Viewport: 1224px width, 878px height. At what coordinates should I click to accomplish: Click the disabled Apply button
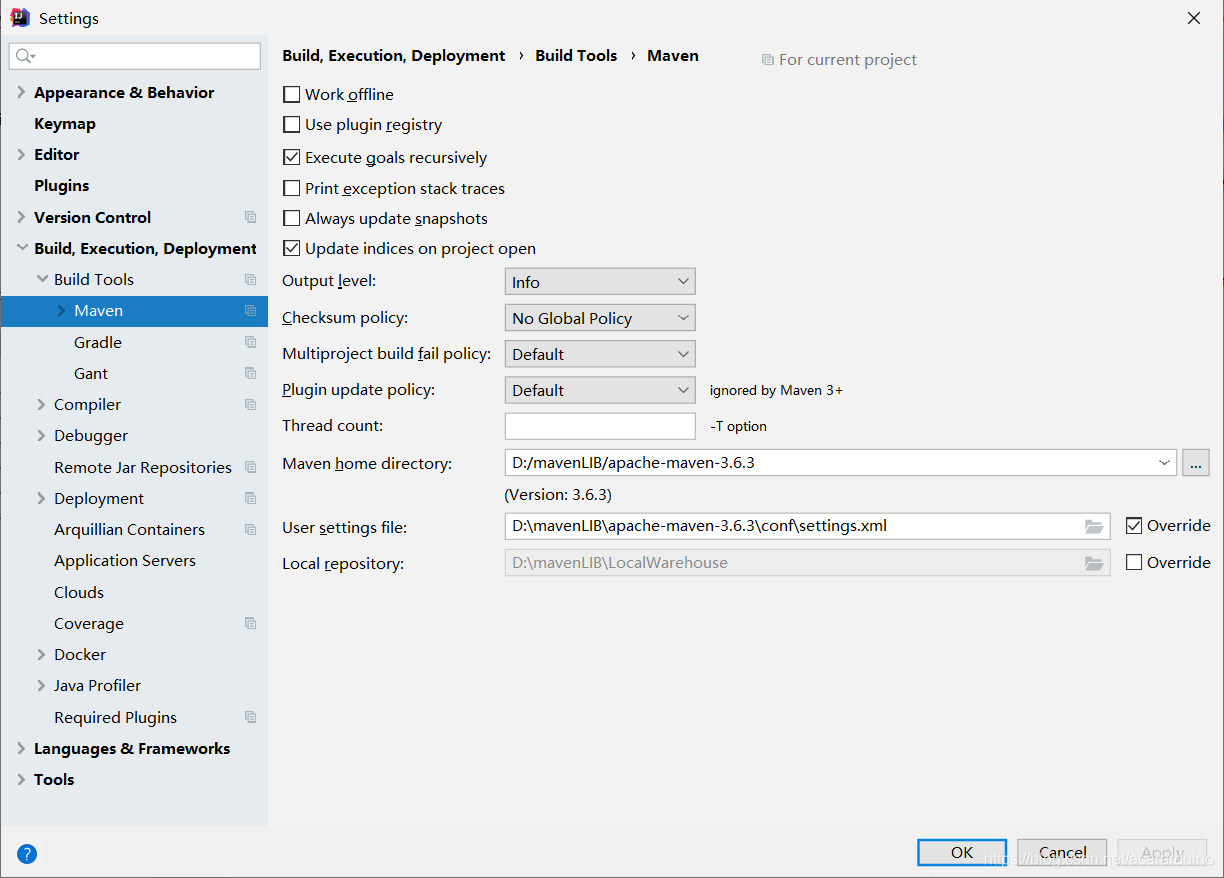tap(1162, 852)
